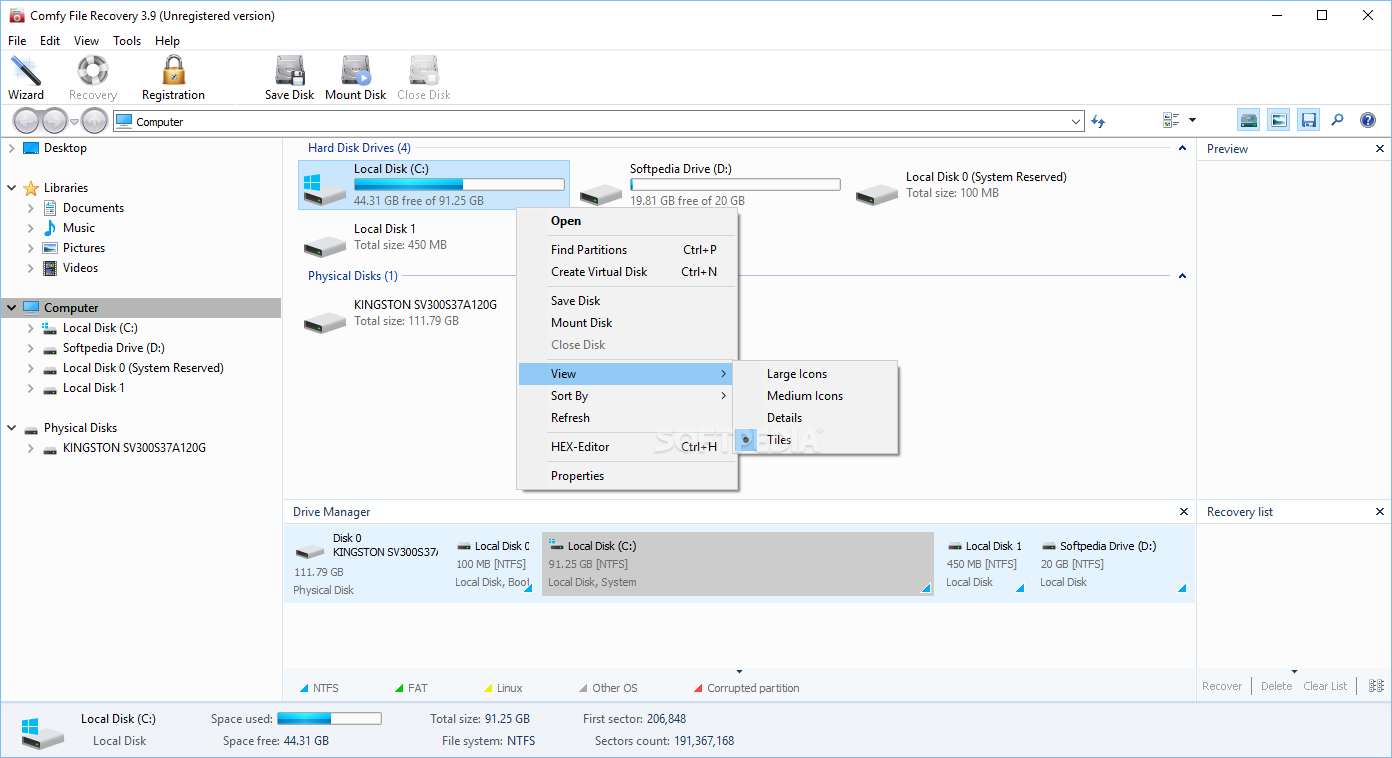Click Disk 0 KINGSTON in Drive Manager

[x=365, y=564]
